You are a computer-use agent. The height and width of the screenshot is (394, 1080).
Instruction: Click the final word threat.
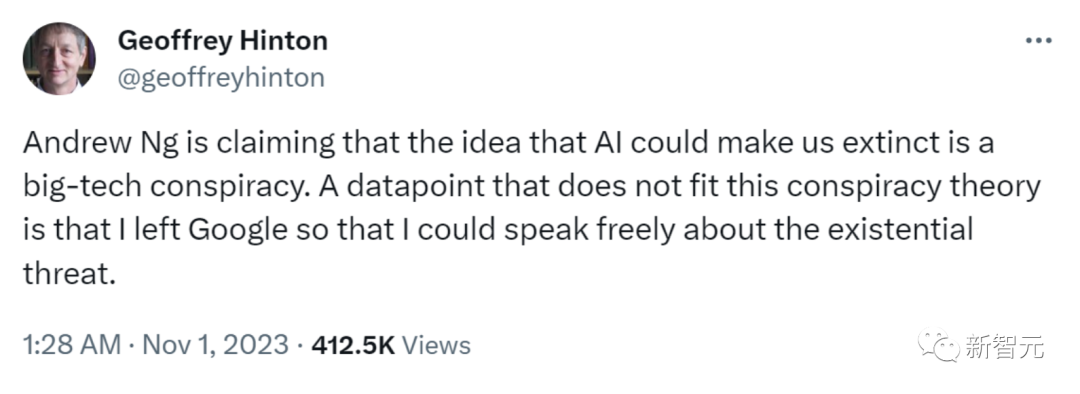click(x=68, y=273)
